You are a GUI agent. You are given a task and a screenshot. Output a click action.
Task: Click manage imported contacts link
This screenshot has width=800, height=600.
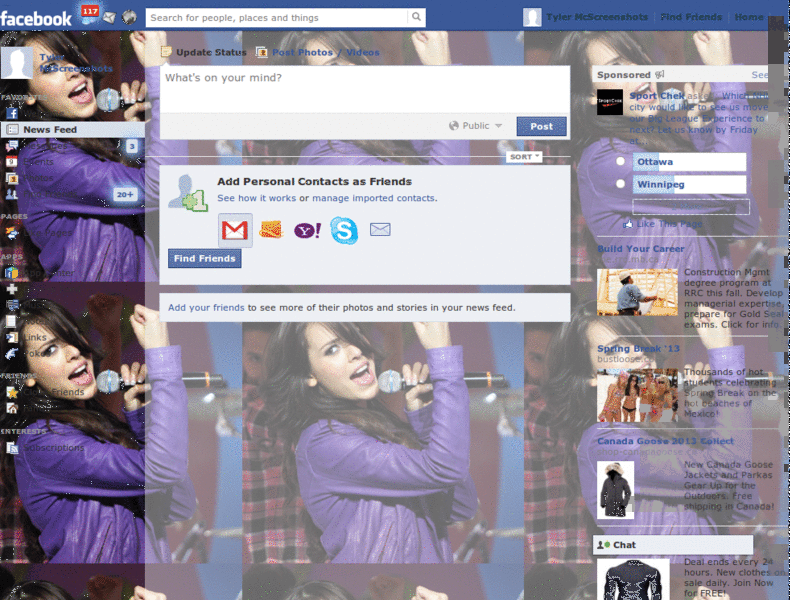coord(374,198)
